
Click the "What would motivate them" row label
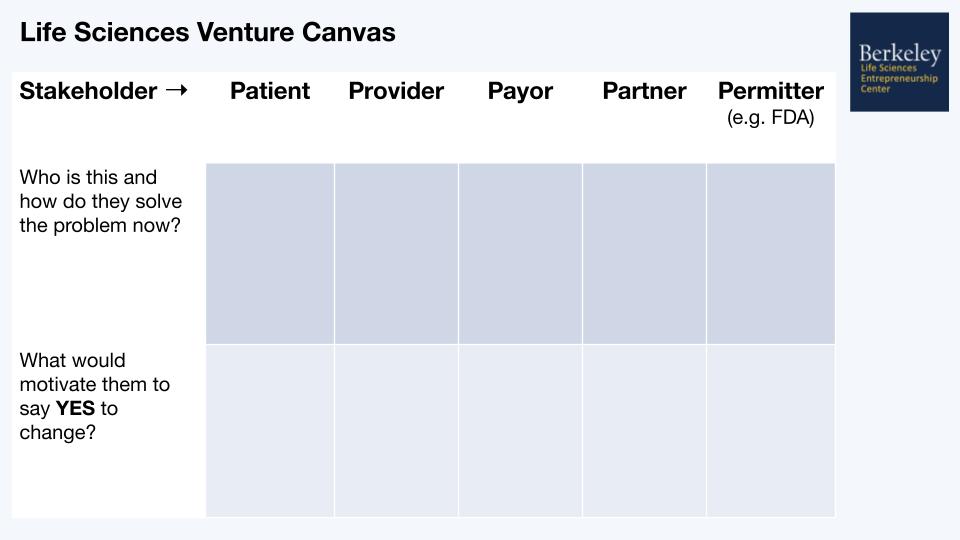(95, 396)
